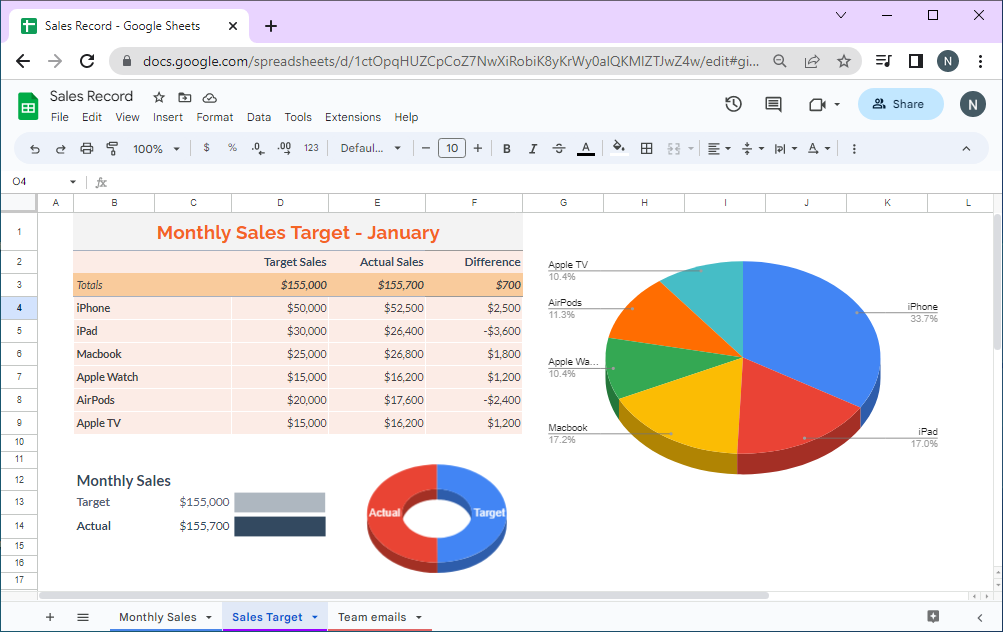The height and width of the screenshot is (632, 1003).
Task: Collapse the menus with chevron
Action: click(966, 149)
